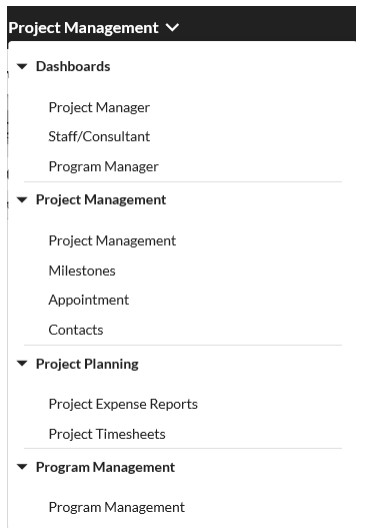Collapse the Program Management section triangle
Screen dimensions: 367x532
click(22, 467)
